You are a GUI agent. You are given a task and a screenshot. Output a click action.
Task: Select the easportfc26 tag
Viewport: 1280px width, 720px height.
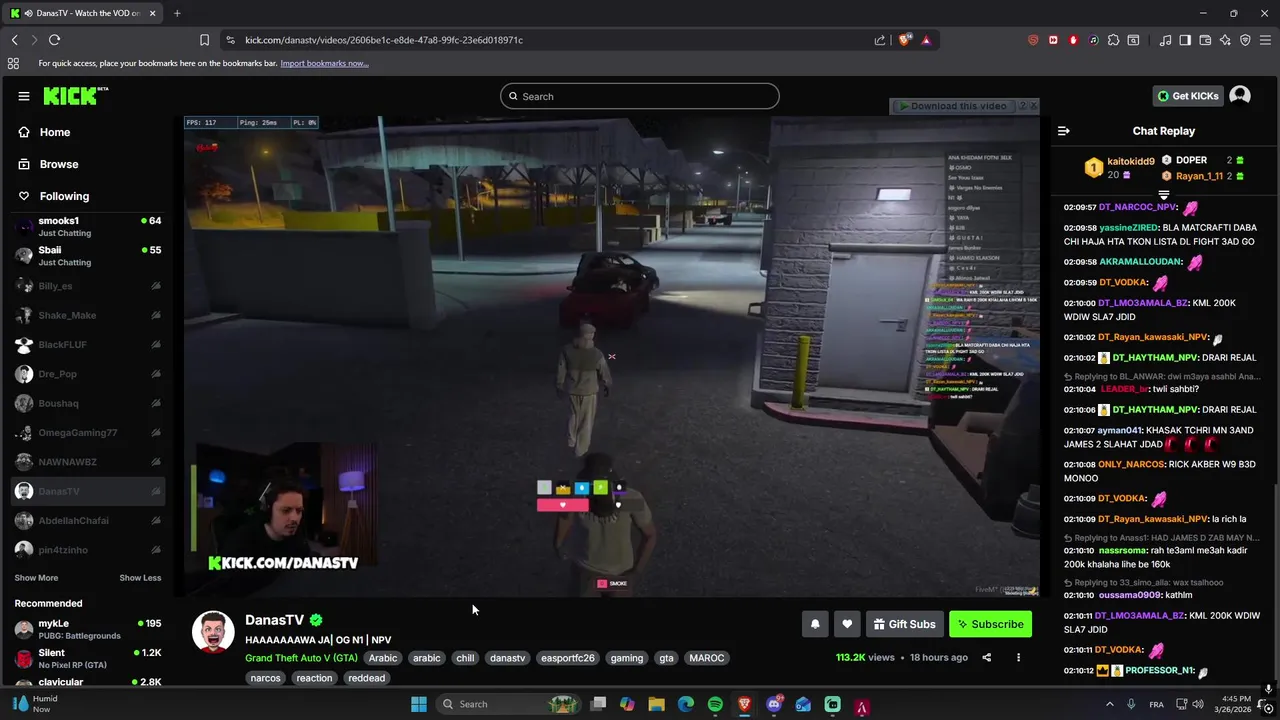(x=567, y=658)
